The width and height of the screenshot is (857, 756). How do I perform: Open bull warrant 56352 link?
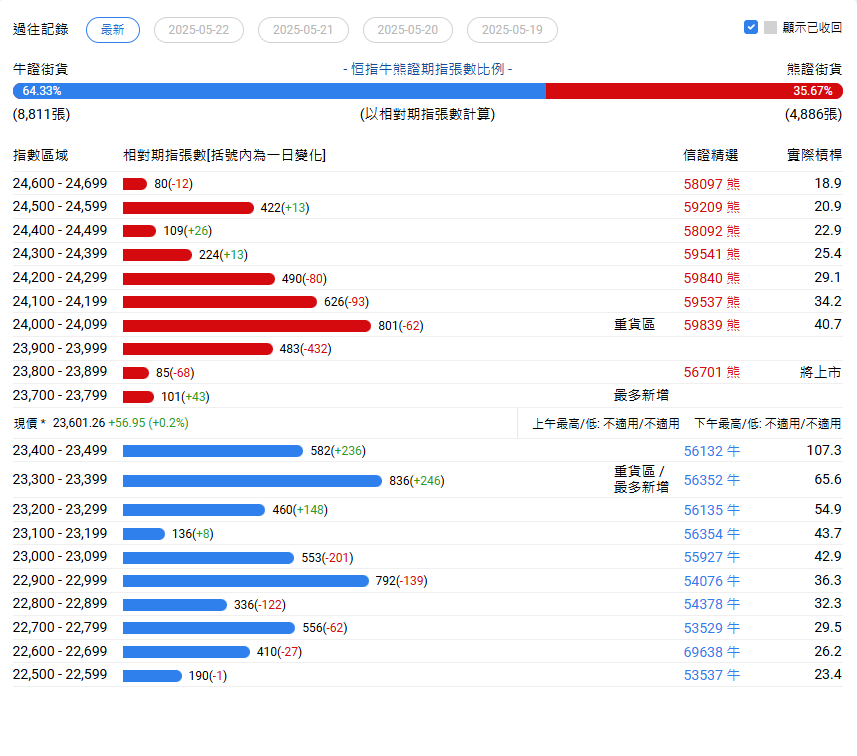click(712, 480)
